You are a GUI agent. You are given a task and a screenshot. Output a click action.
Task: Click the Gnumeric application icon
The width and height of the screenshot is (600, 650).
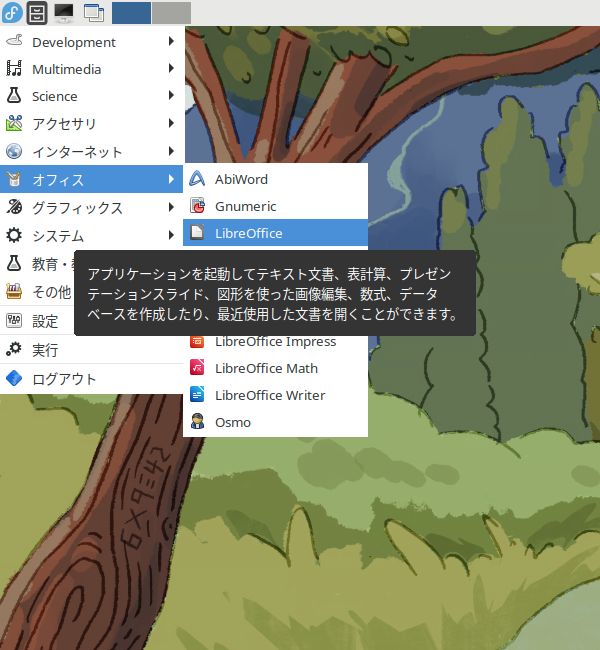(197, 206)
